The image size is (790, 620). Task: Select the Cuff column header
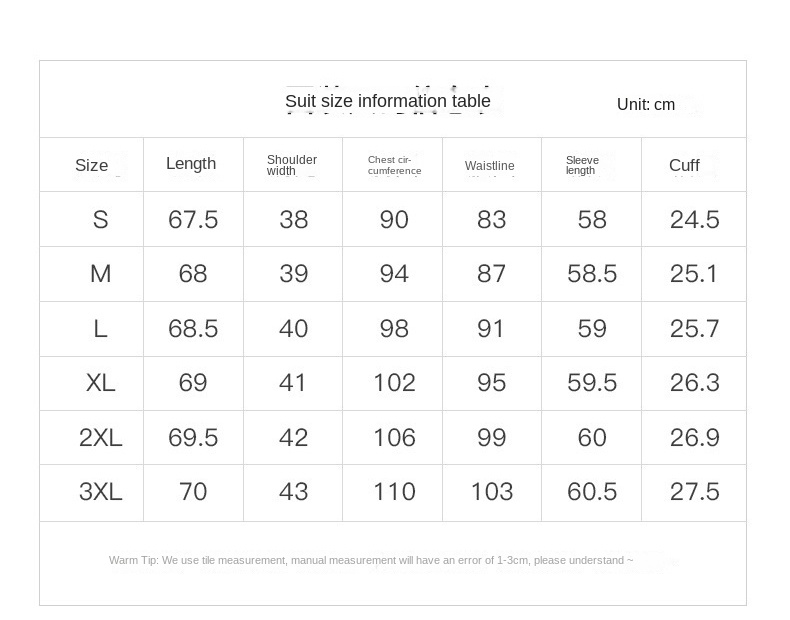click(684, 165)
